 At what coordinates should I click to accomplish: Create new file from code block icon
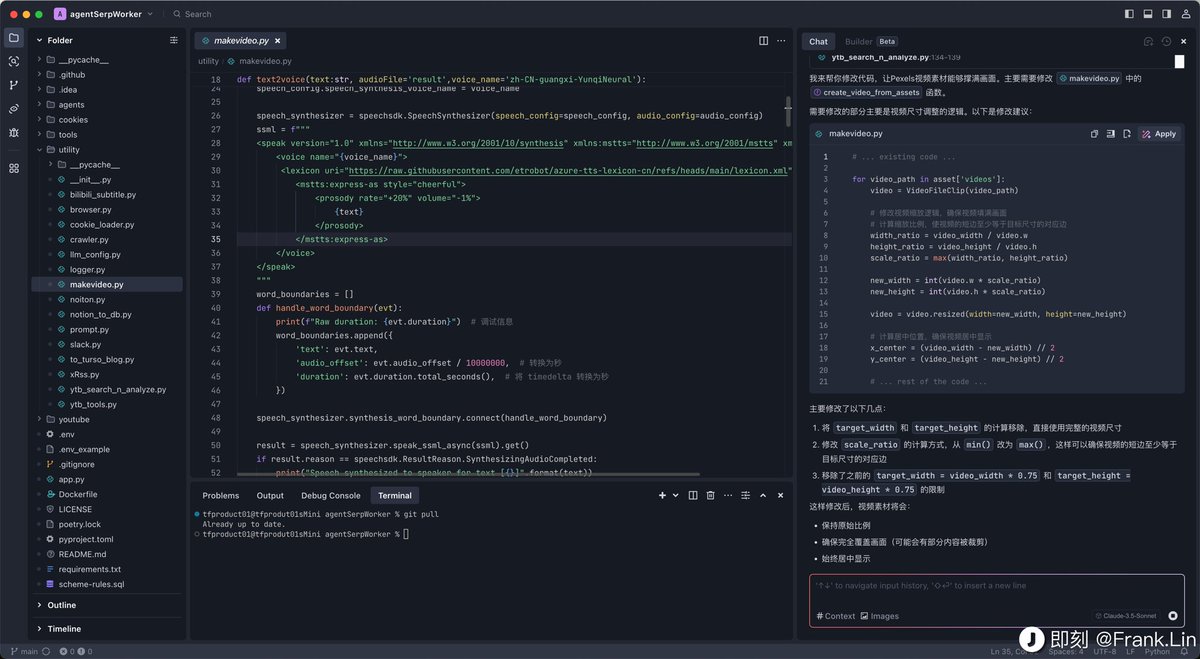pyautogui.click(x=1127, y=133)
